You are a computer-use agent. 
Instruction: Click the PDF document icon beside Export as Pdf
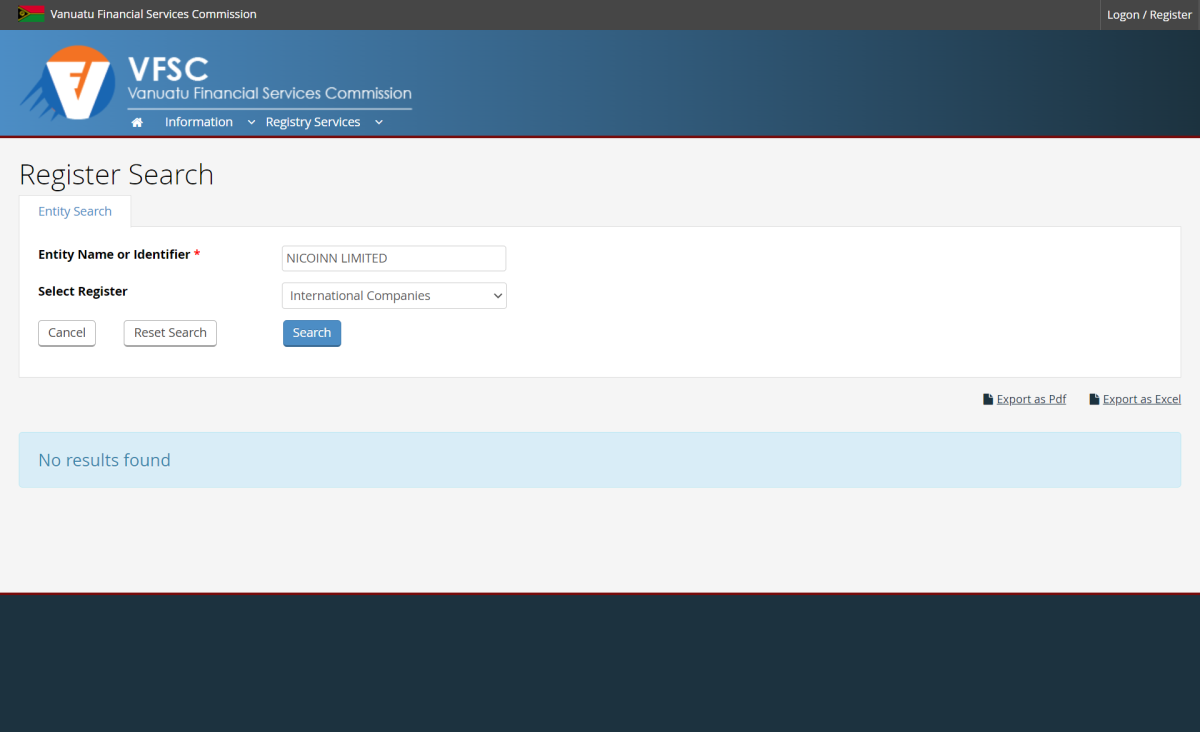point(988,399)
